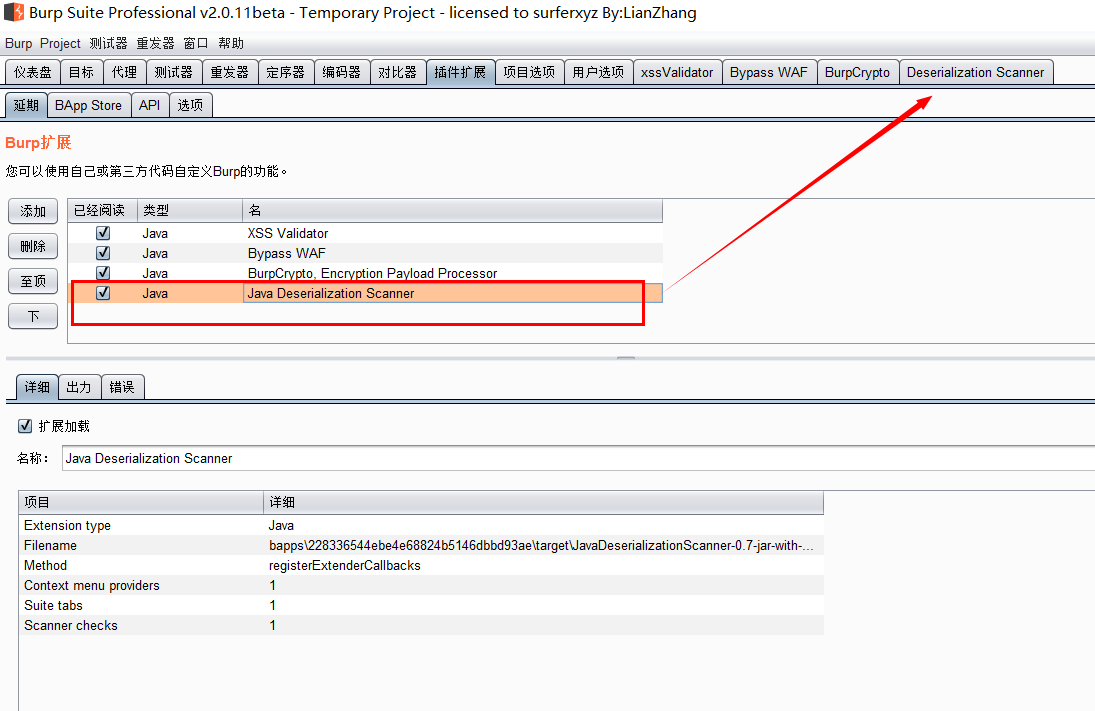Select the Java Deserialization Scanner row

pyautogui.click(x=365, y=293)
